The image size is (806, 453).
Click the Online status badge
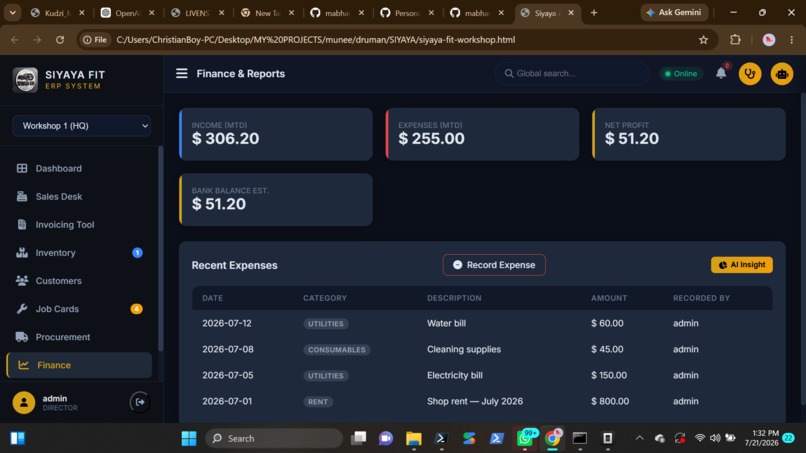coord(681,74)
